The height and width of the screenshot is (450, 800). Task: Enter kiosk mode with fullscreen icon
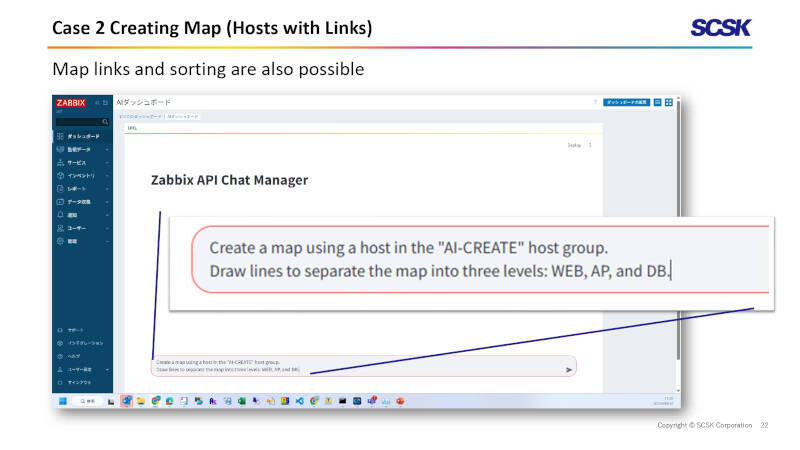pos(669,102)
